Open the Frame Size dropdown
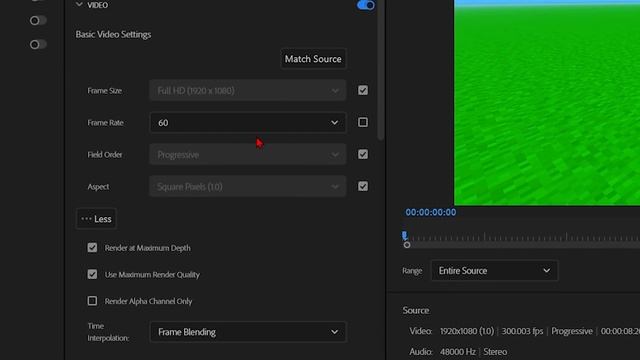The image size is (640, 360). [x=248, y=90]
